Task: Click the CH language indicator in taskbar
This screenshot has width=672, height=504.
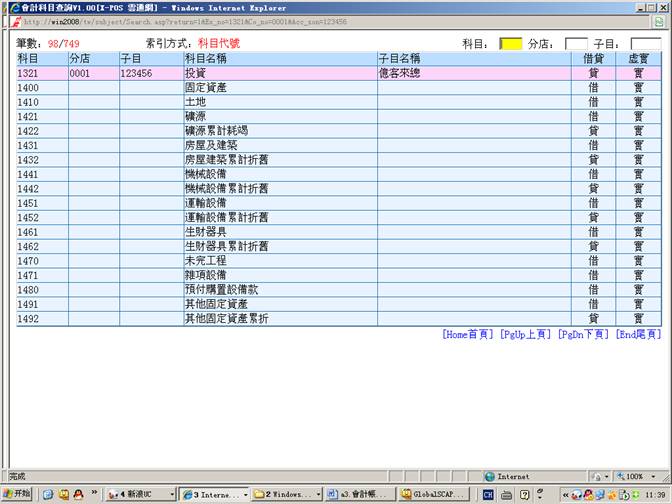Action: coord(489,494)
